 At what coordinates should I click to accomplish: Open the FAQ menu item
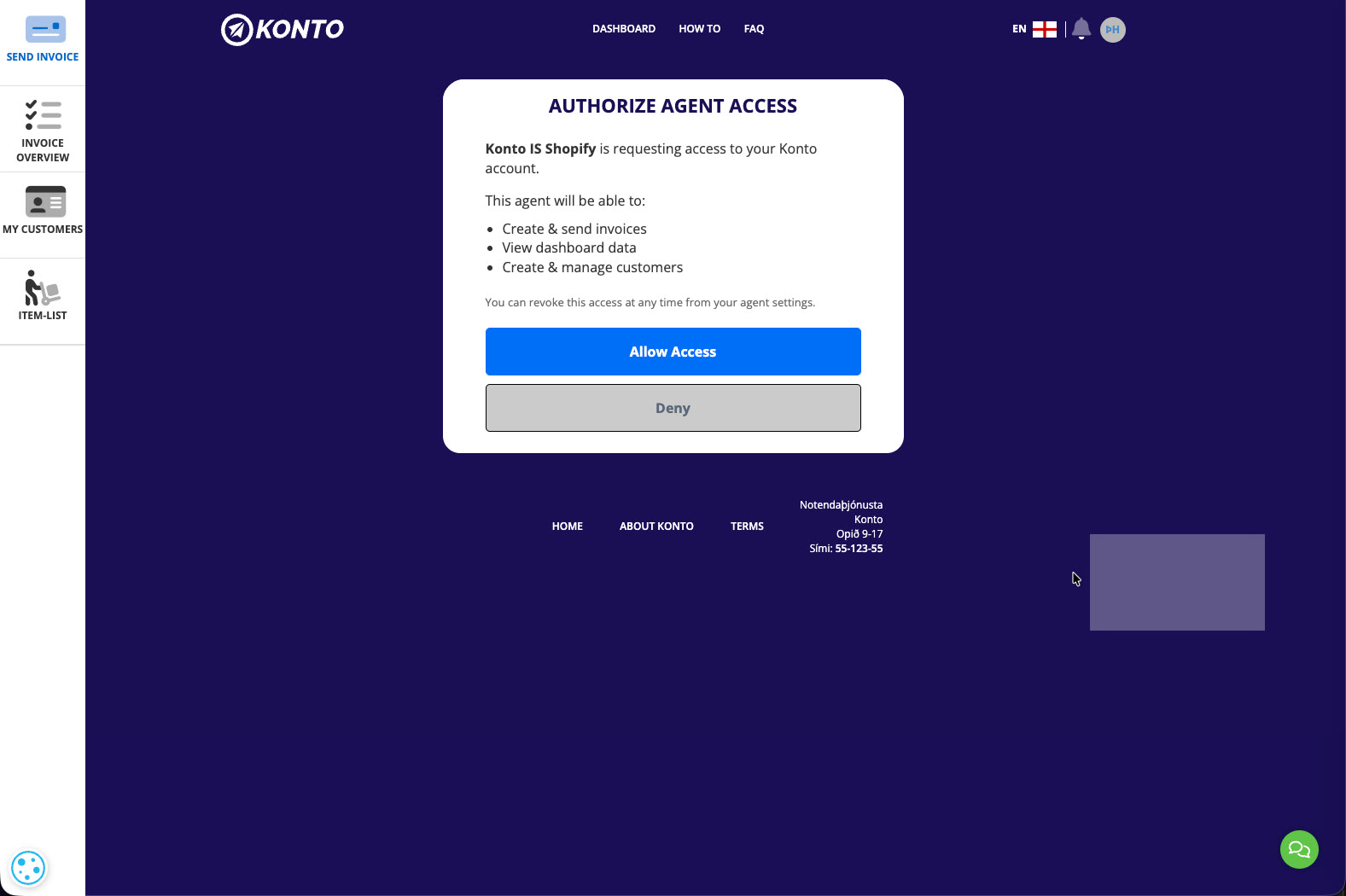click(754, 29)
